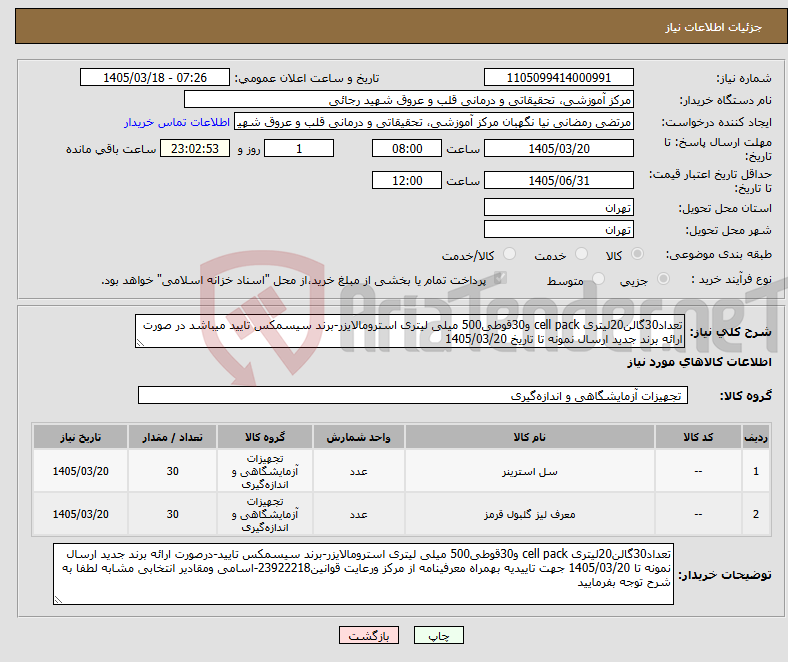Click the جزئیات اطلاعات نیاز page title

tap(714, 27)
